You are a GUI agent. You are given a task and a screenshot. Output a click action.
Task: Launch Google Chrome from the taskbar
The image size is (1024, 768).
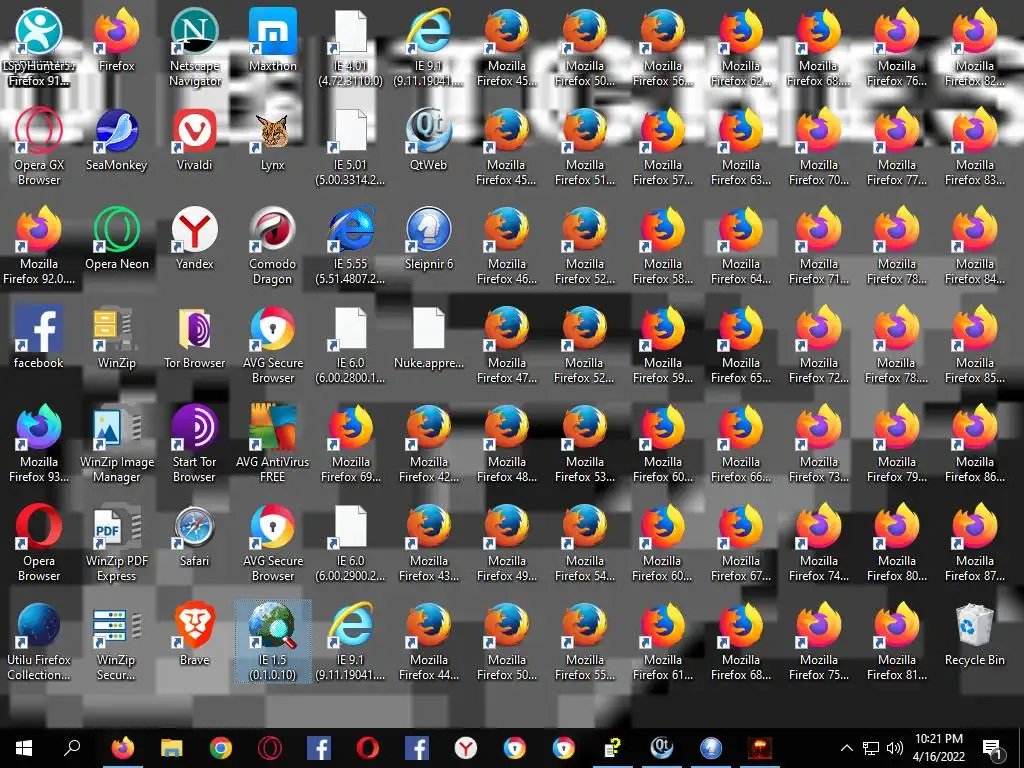pos(221,748)
